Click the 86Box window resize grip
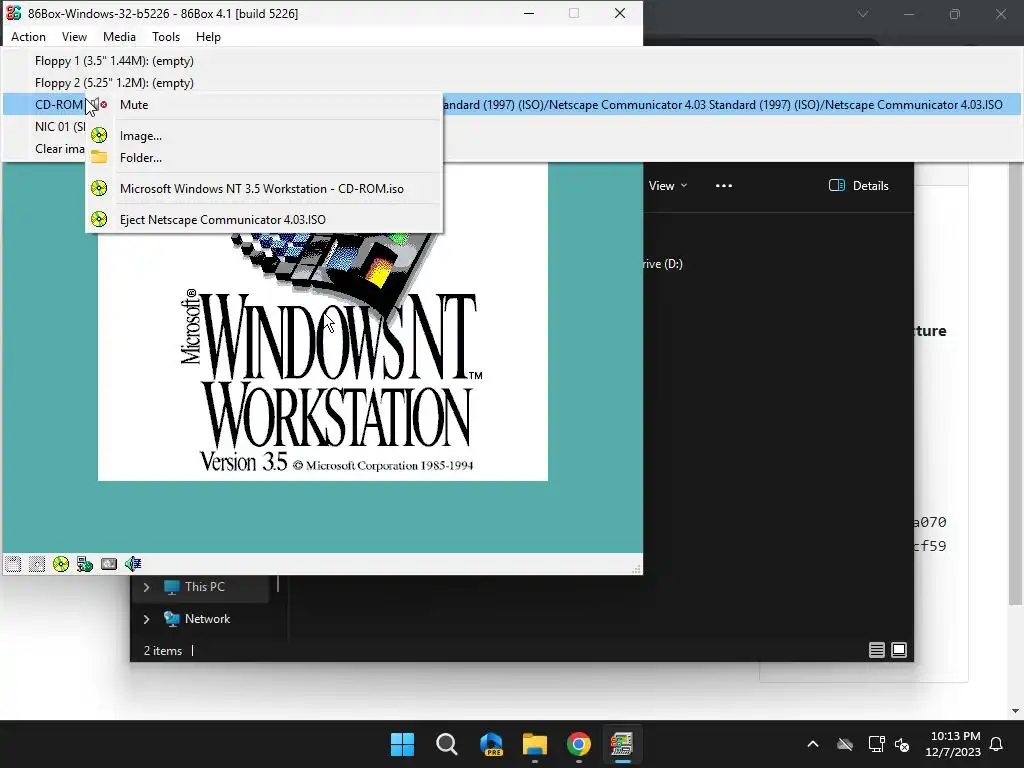This screenshot has height=768, width=1024. pyautogui.click(x=636, y=569)
